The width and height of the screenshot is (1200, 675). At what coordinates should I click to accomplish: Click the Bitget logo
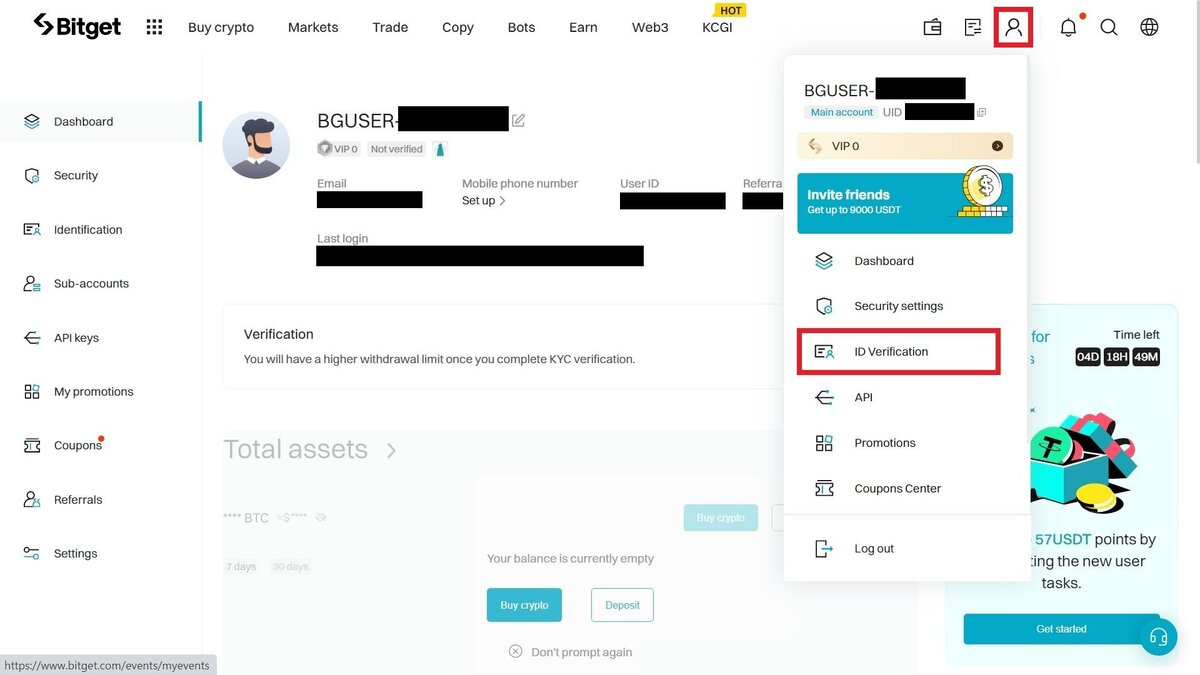pyautogui.click(x=77, y=26)
